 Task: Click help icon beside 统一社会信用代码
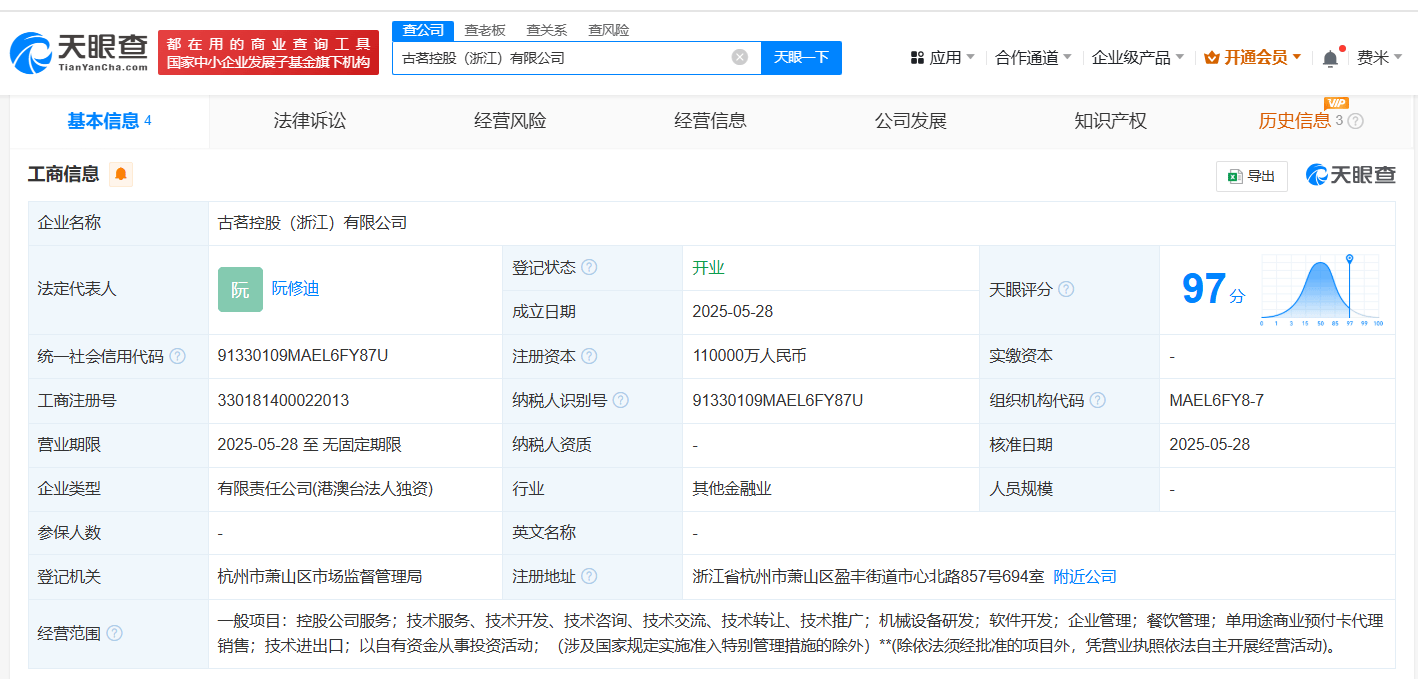coord(177,356)
